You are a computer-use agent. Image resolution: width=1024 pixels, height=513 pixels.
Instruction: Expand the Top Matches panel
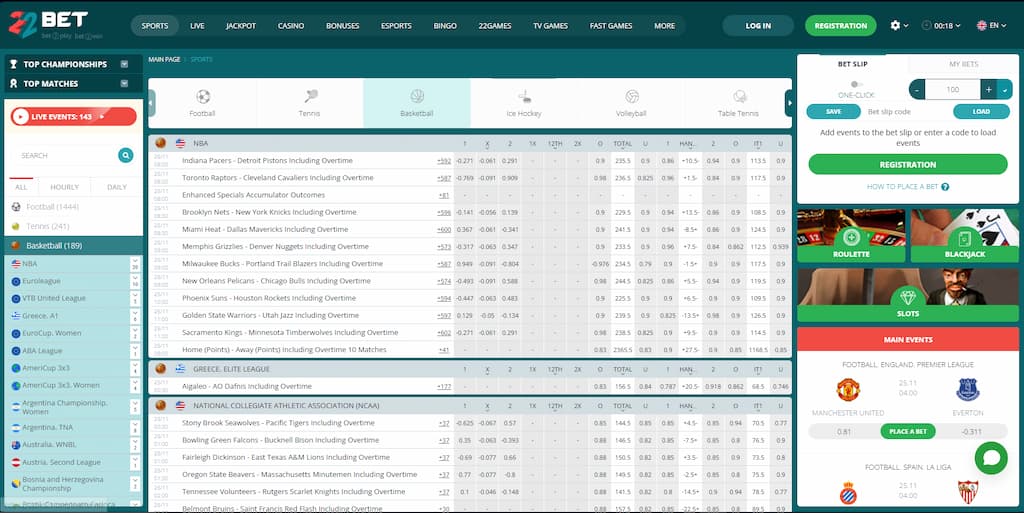pyautogui.click(x=124, y=84)
